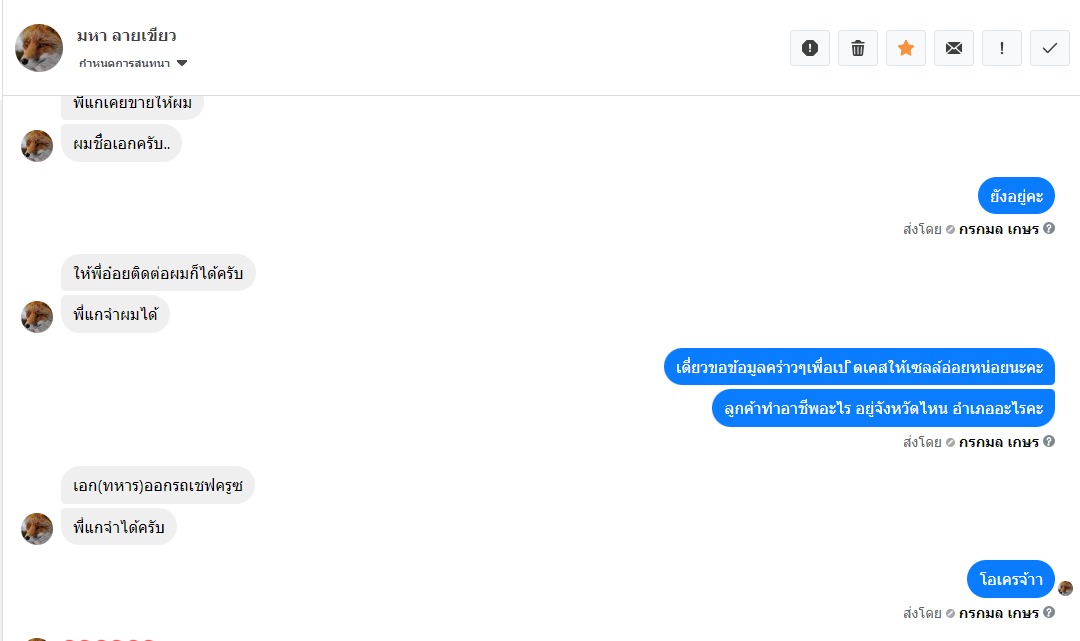Select the เอก(ทหาร)ออกรถเชฟครูซ message bubble
Screen dimensions: 1080x641
pyautogui.click(x=158, y=485)
